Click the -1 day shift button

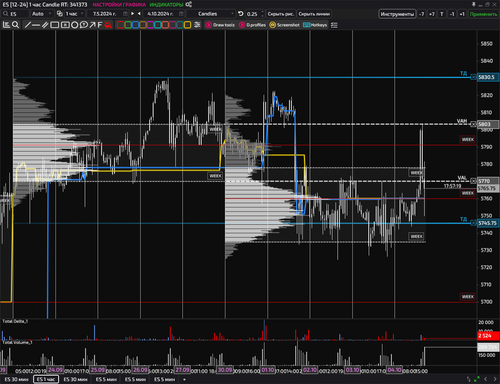tap(452, 14)
